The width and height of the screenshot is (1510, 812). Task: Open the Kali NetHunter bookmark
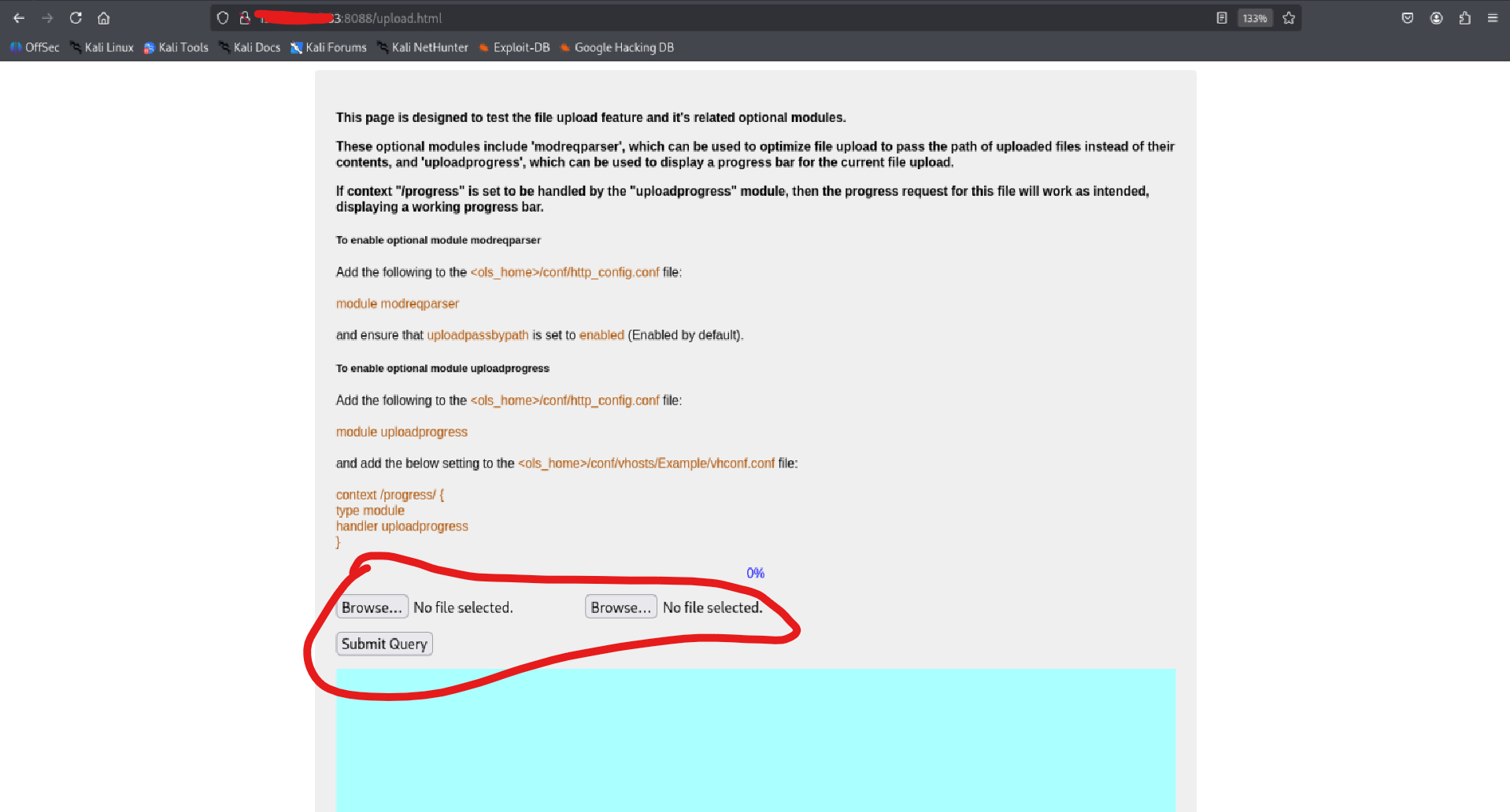tap(423, 47)
